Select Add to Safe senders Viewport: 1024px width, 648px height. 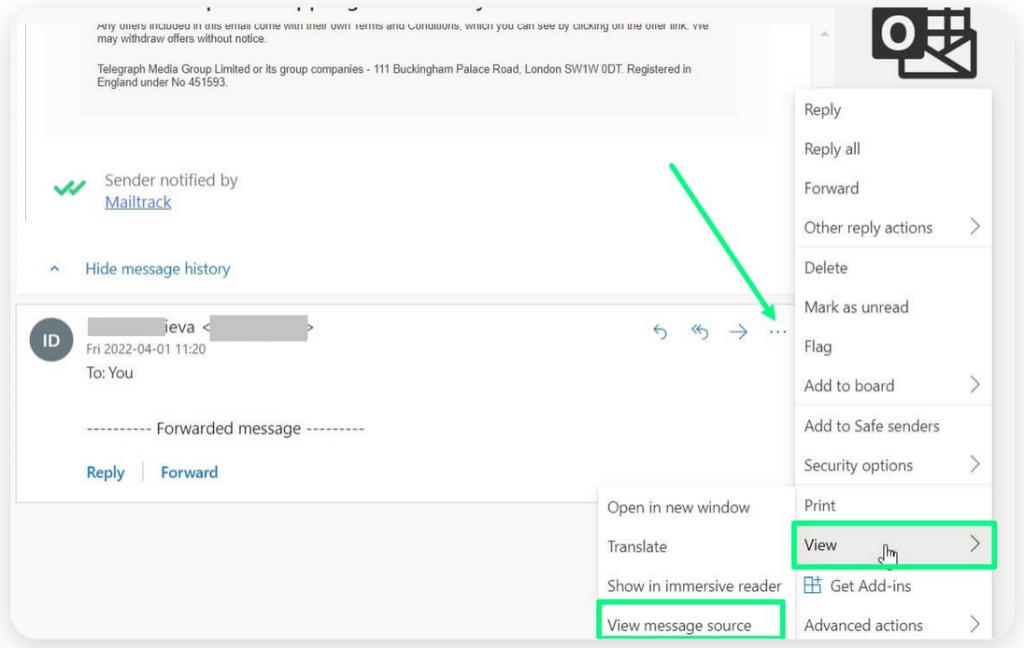871,425
